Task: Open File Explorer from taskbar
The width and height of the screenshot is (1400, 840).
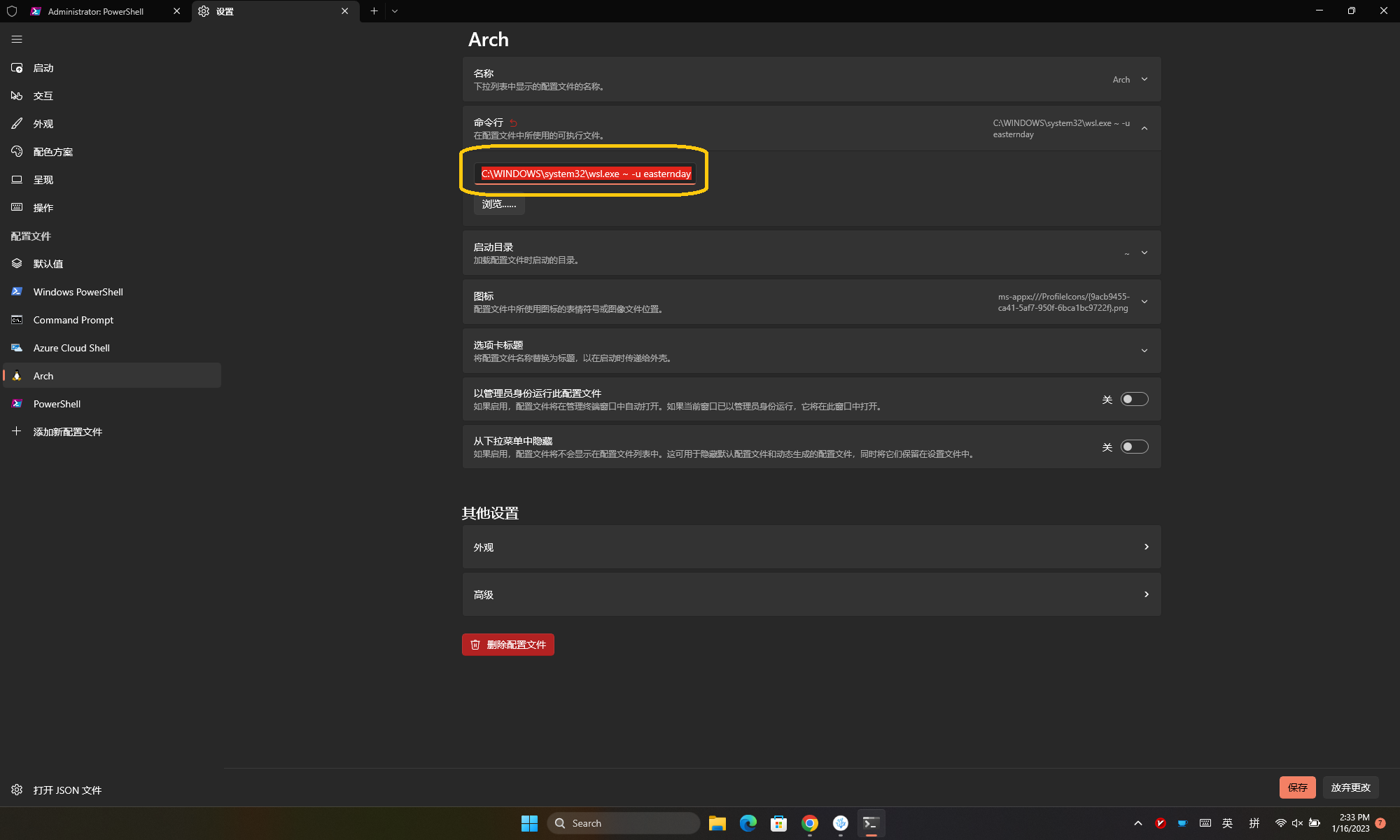Action: (x=717, y=823)
